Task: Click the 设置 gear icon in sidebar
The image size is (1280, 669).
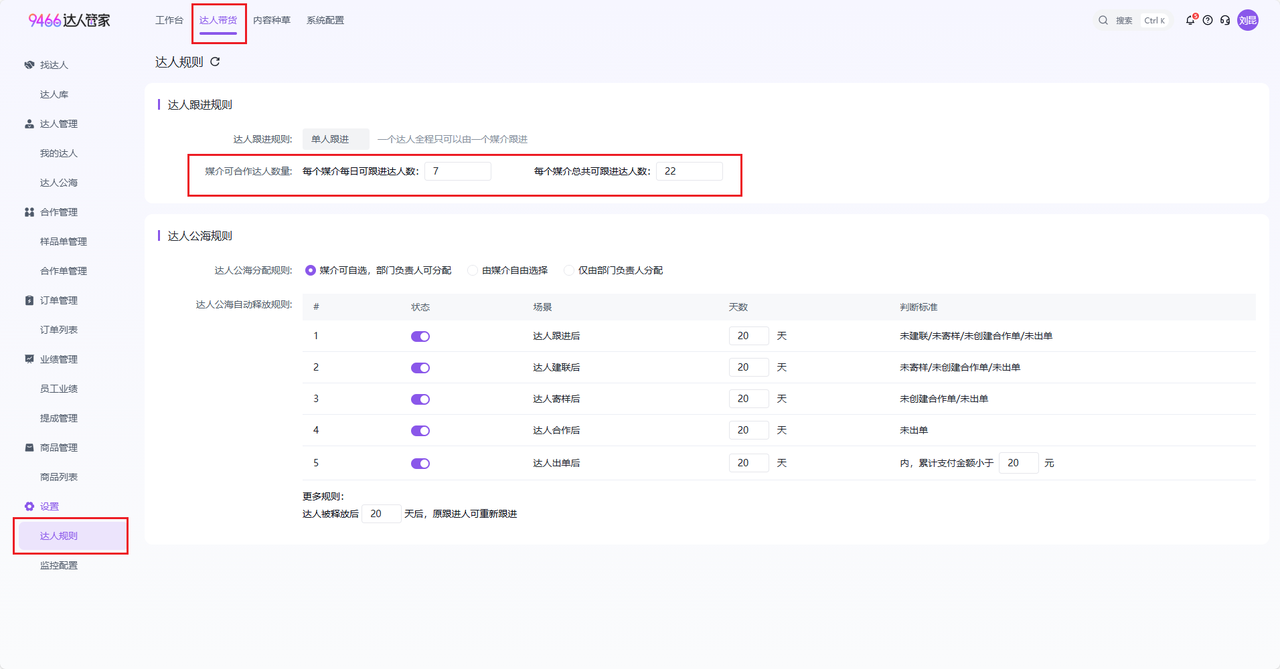Action: point(29,506)
